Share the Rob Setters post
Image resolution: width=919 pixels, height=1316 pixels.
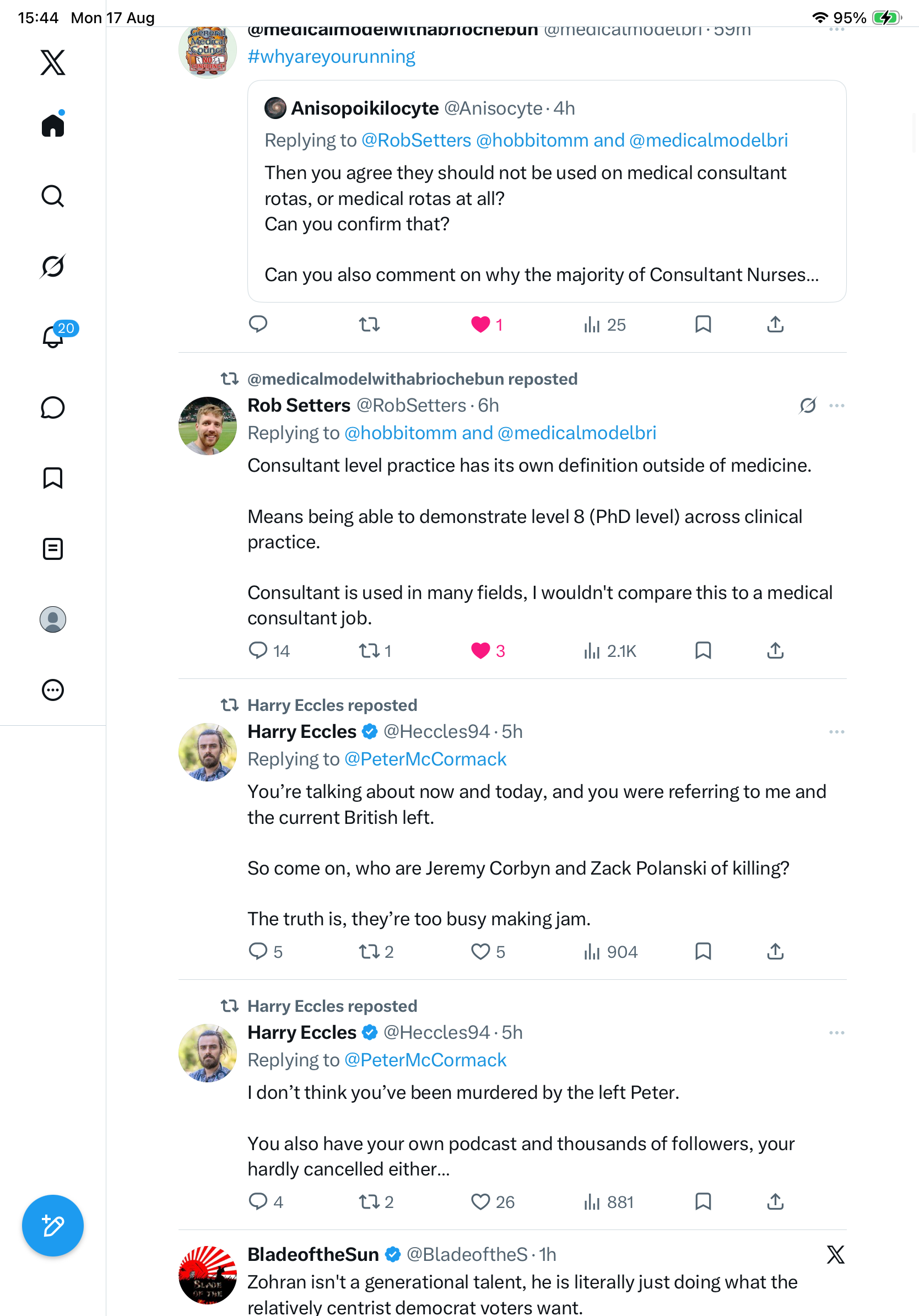[775, 650]
